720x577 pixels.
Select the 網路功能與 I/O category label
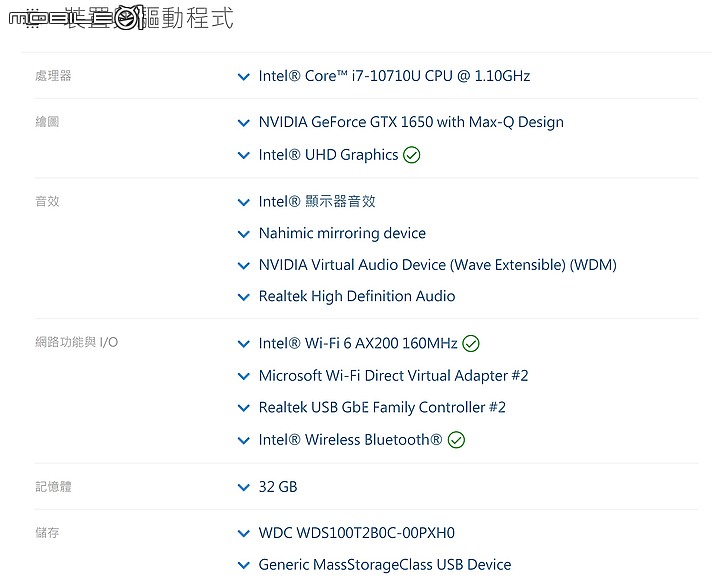[77, 342]
